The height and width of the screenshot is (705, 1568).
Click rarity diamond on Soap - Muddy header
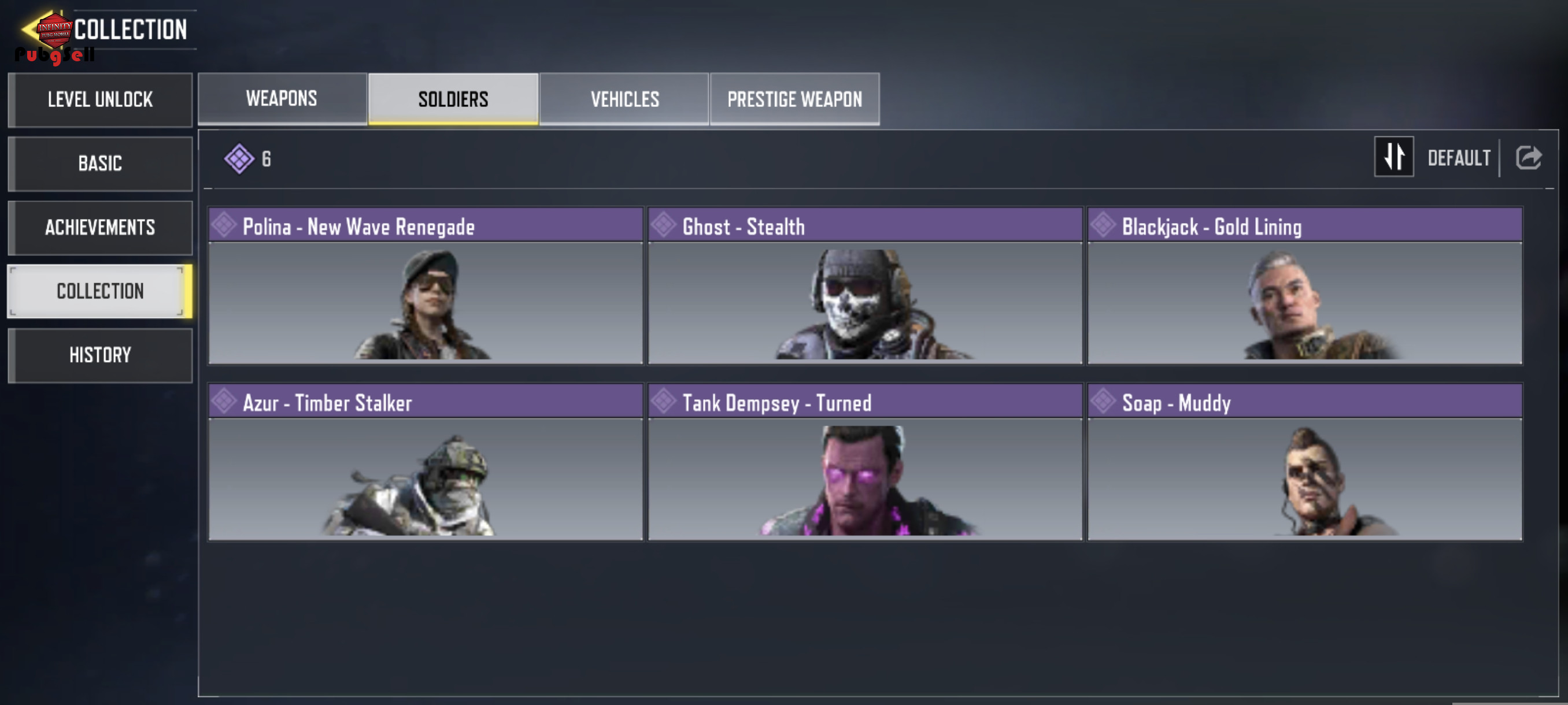tap(1103, 402)
